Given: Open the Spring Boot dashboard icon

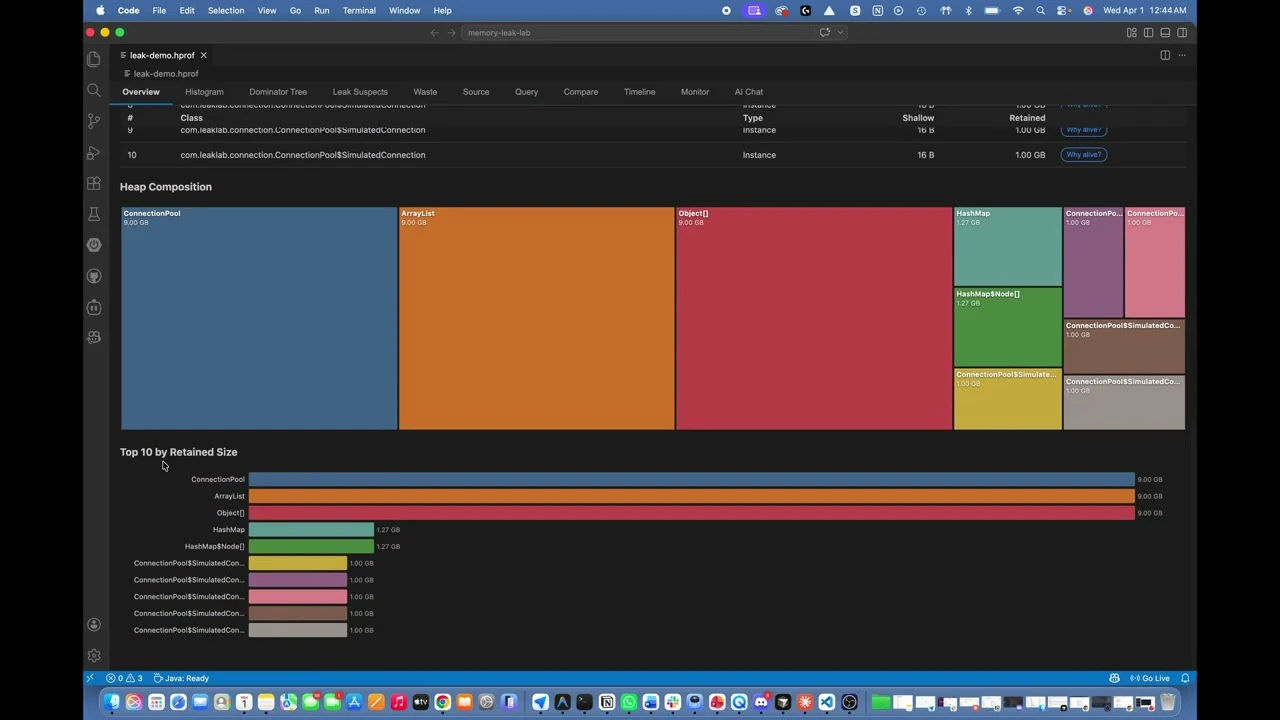Looking at the screenshot, I should [x=94, y=245].
